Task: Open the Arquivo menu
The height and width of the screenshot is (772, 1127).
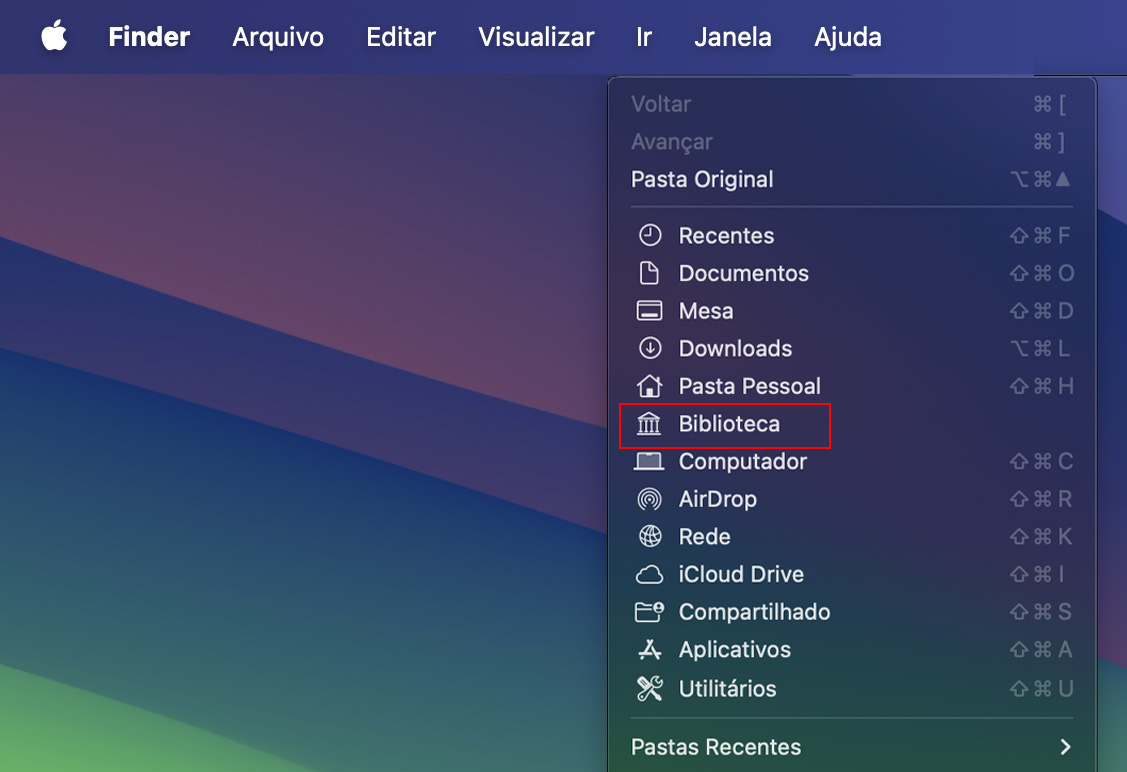Action: pos(277,36)
